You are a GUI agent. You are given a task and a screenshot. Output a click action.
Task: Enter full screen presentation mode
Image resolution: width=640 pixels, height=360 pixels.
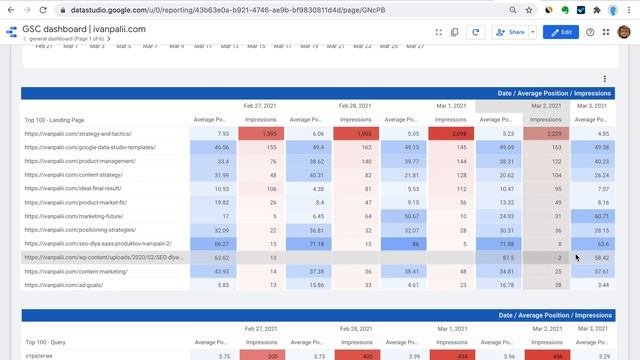(x=439, y=32)
